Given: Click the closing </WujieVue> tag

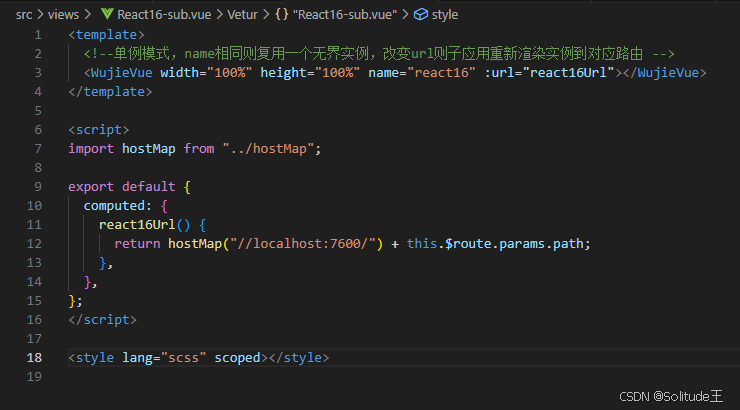Looking at the screenshot, I should coord(664,73).
